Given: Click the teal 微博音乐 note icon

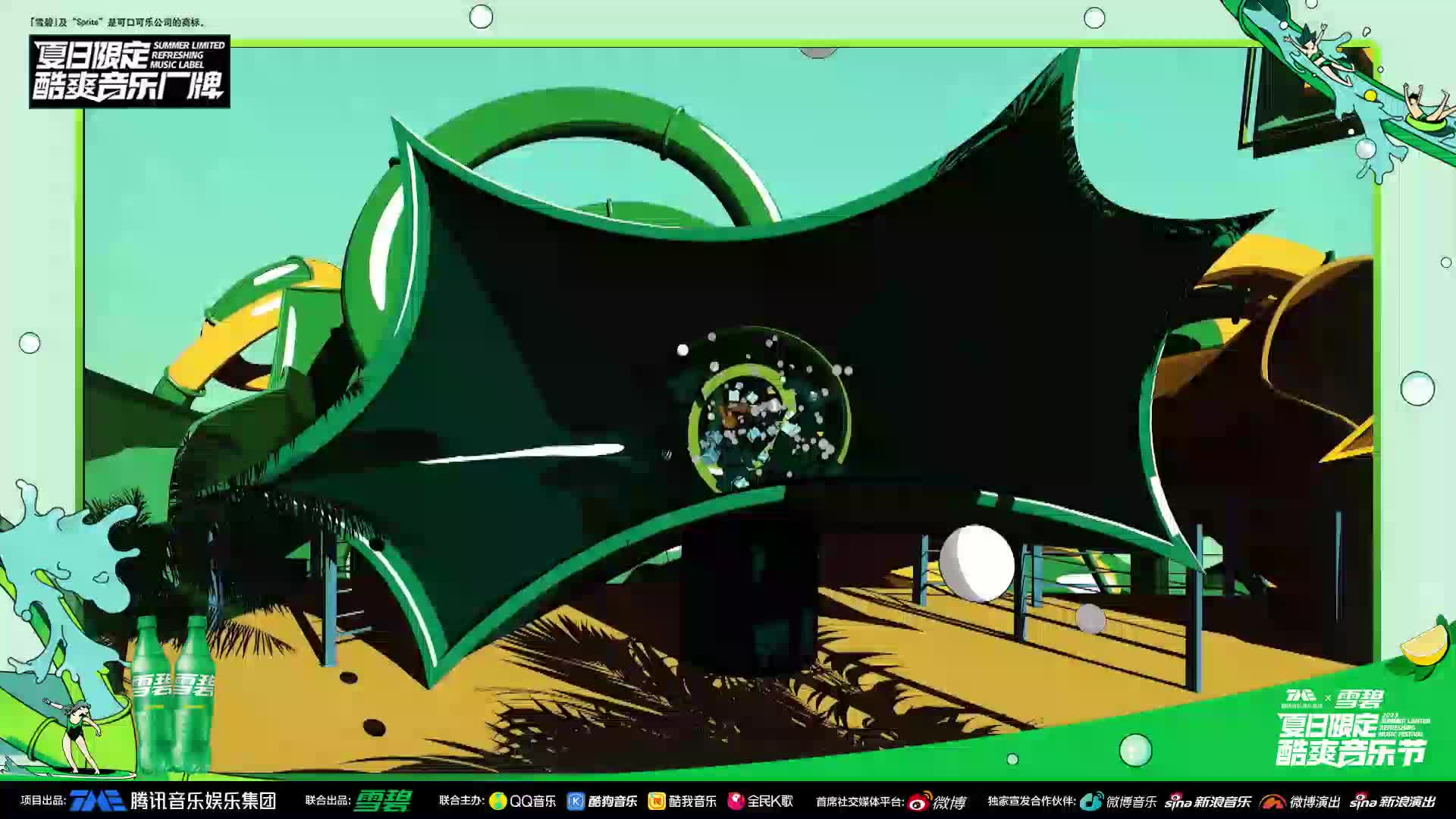Looking at the screenshot, I should 1091,801.
